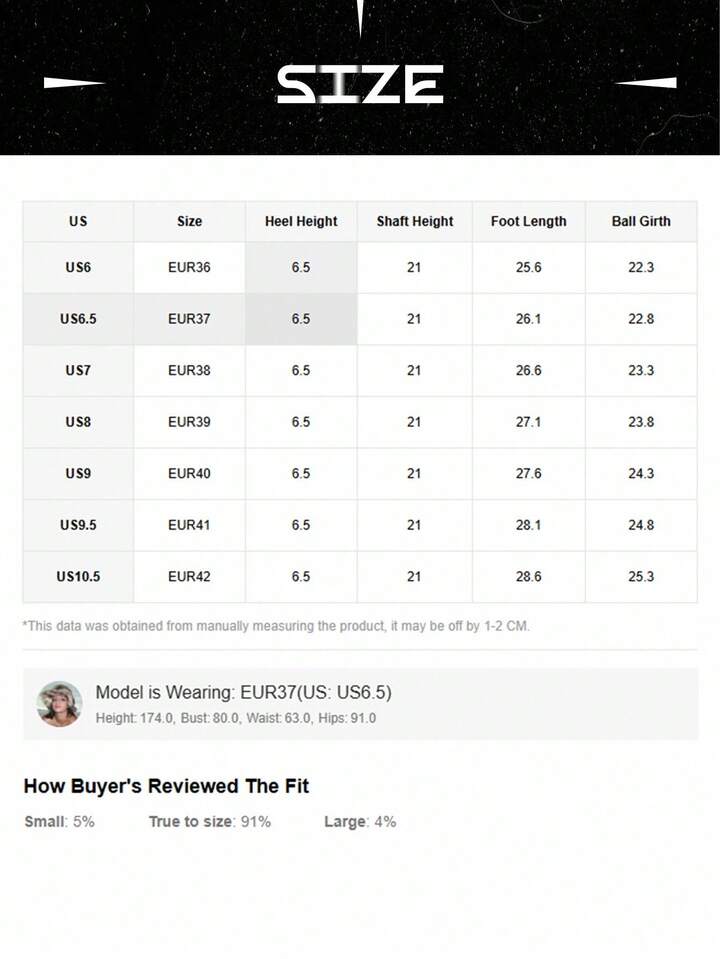The width and height of the screenshot is (720, 959).
Task: Pick the US8 row label
Action: coord(78,422)
